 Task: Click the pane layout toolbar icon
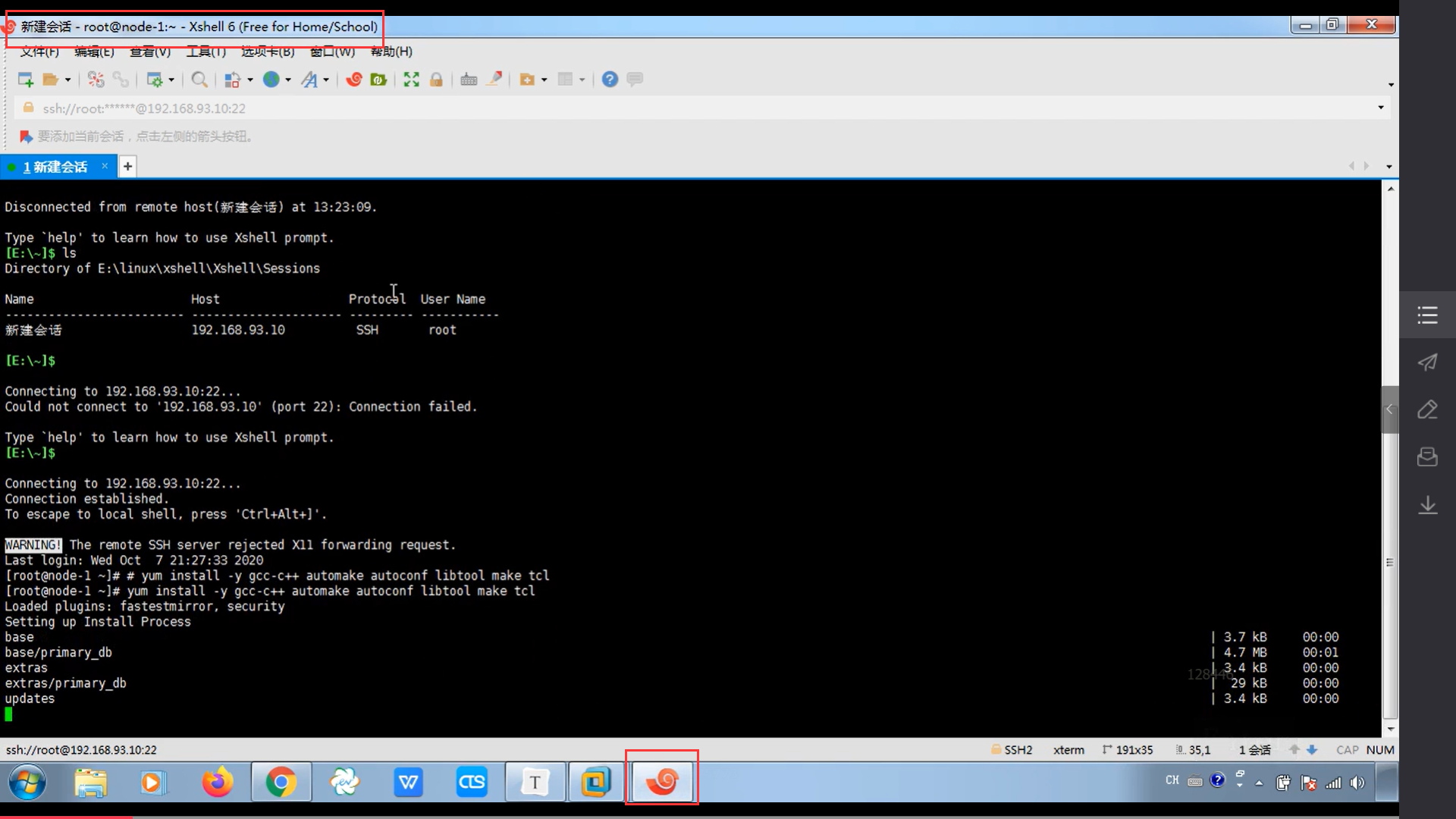point(566,80)
